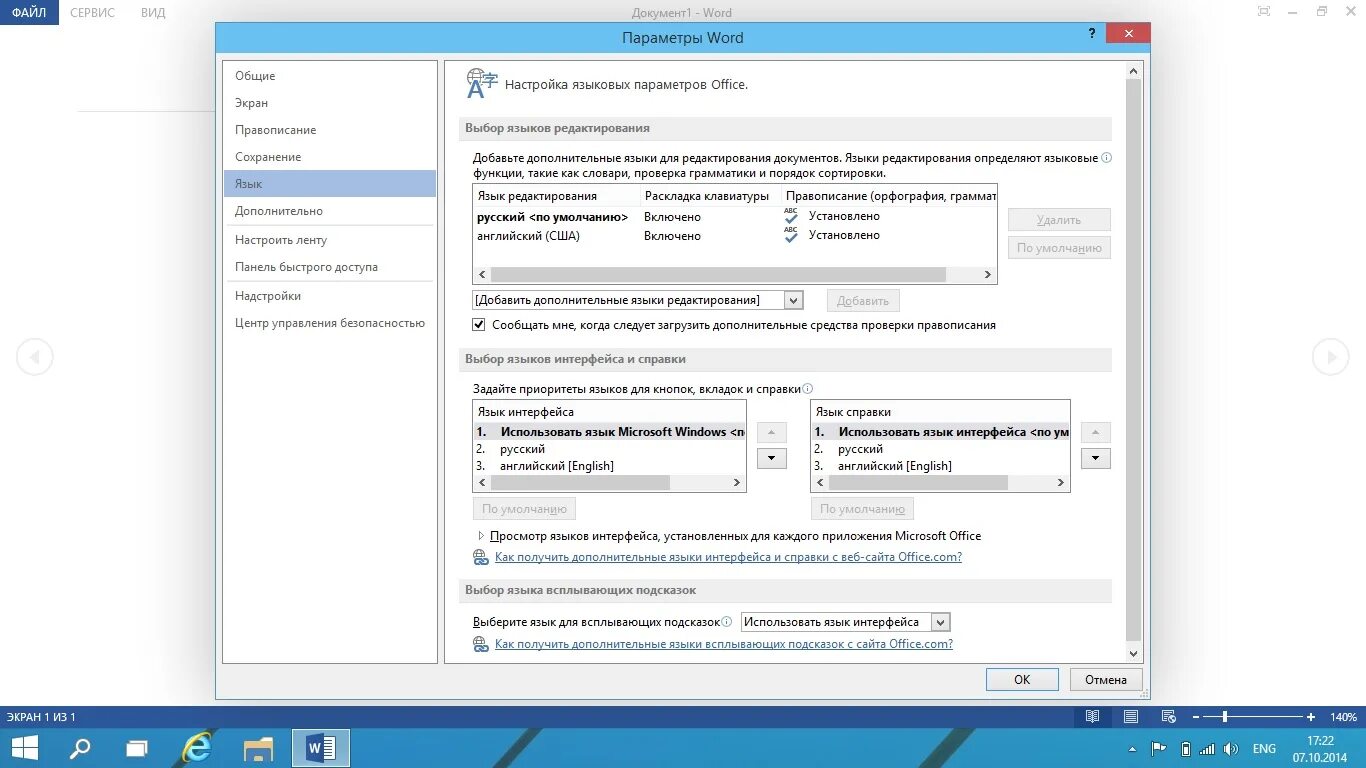Open the taskbar Search magnifier
Image resolution: width=1366 pixels, height=768 pixels.
(x=80, y=748)
